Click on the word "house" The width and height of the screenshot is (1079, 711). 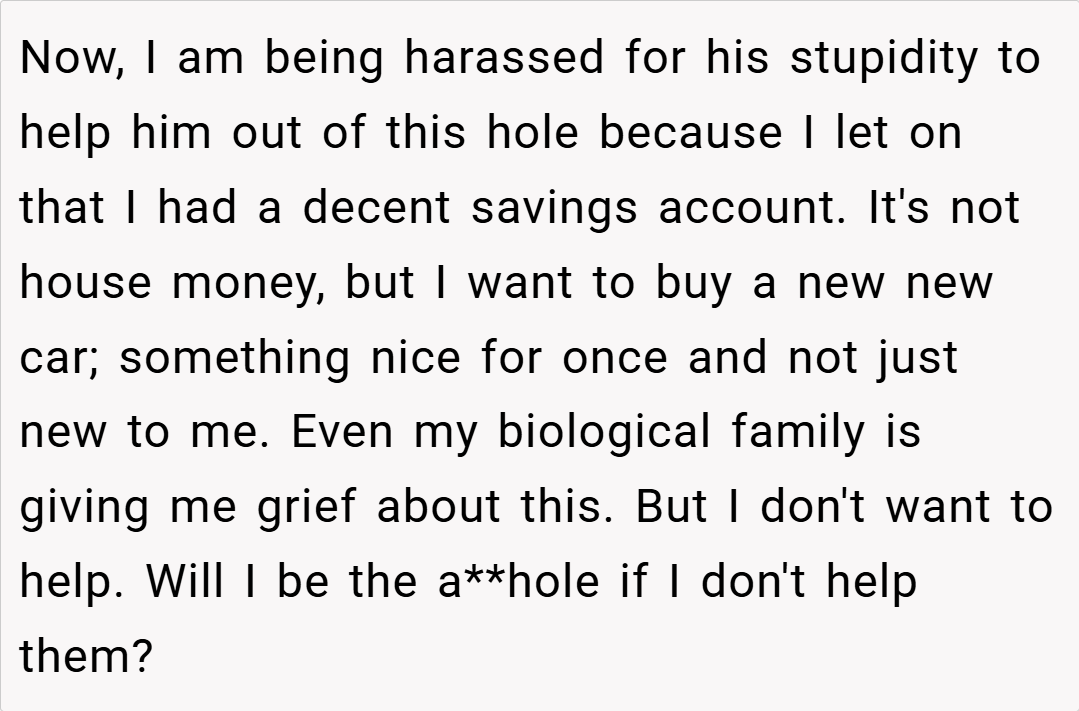coord(87,283)
